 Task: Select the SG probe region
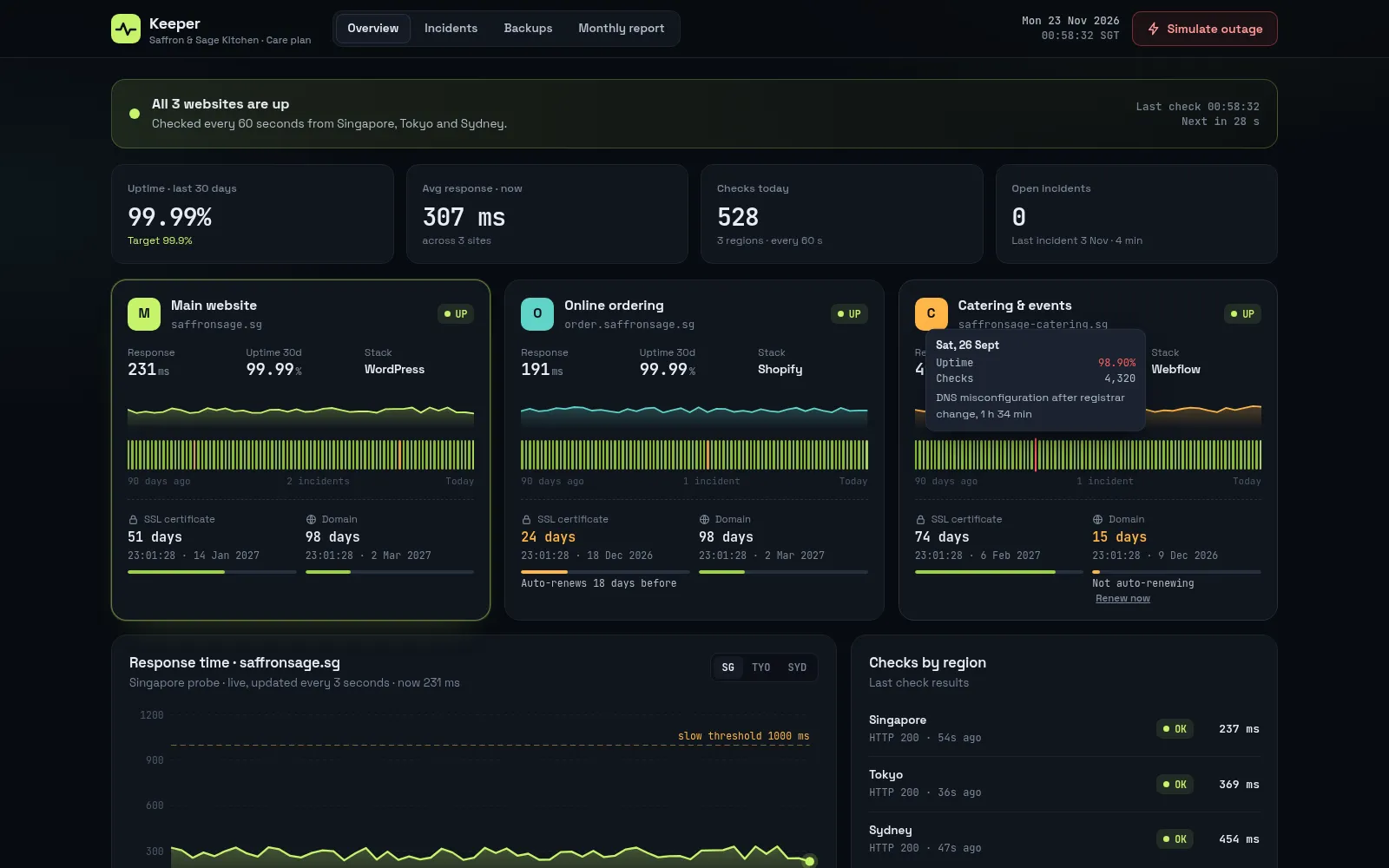(x=728, y=667)
